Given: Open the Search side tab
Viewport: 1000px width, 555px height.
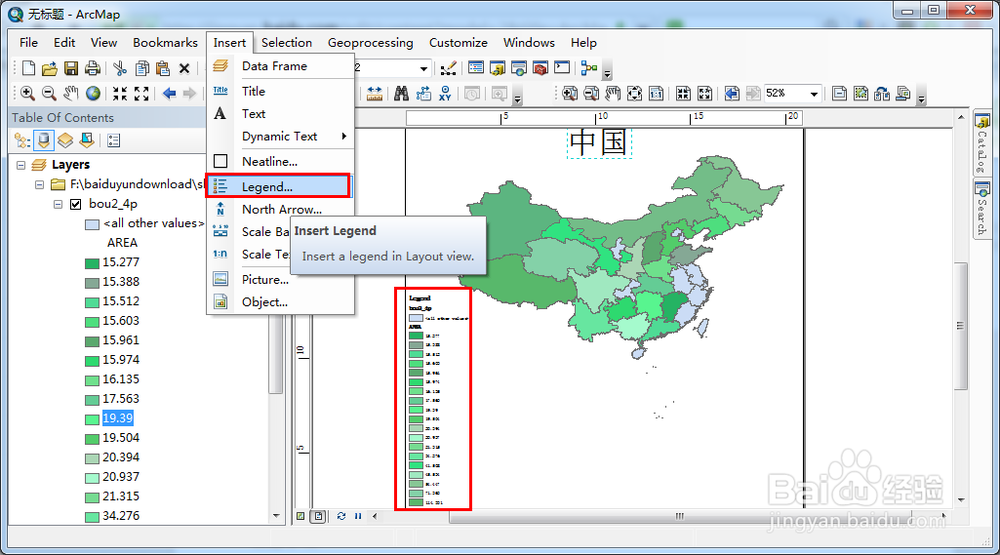Looking at the screenshot, I should coord(982,209).
